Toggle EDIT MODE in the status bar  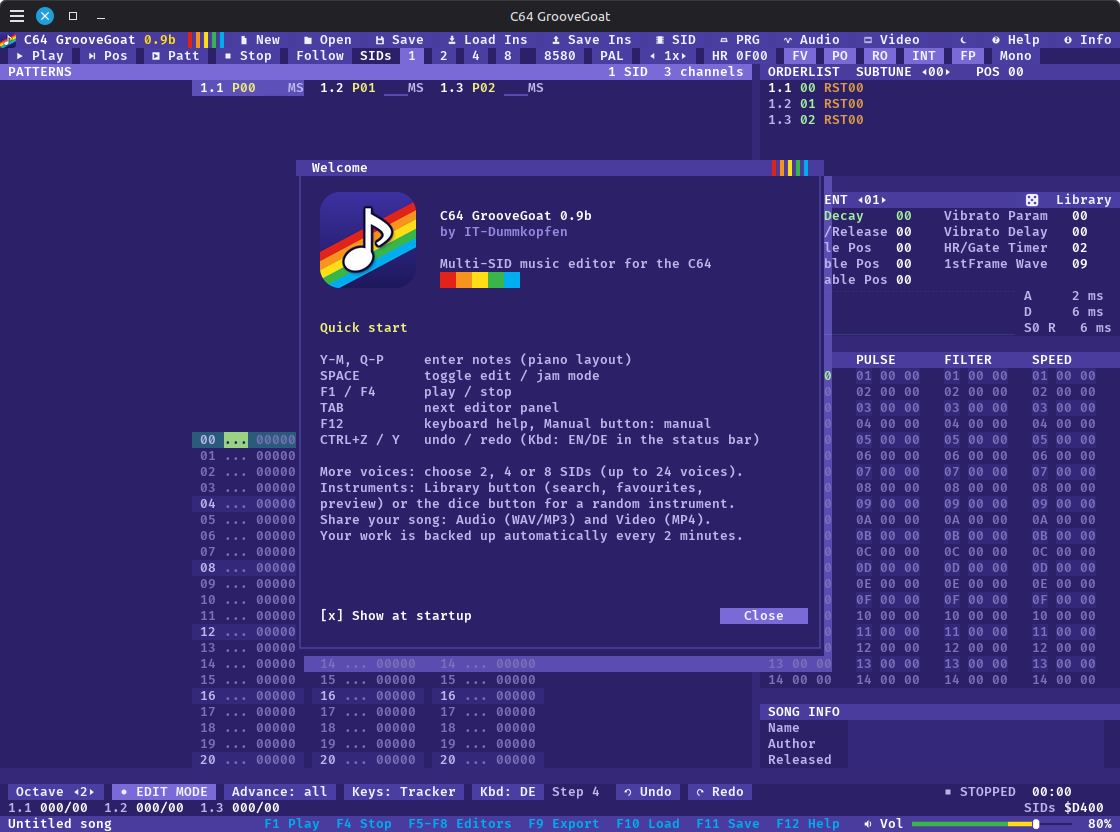click(164, 791)
